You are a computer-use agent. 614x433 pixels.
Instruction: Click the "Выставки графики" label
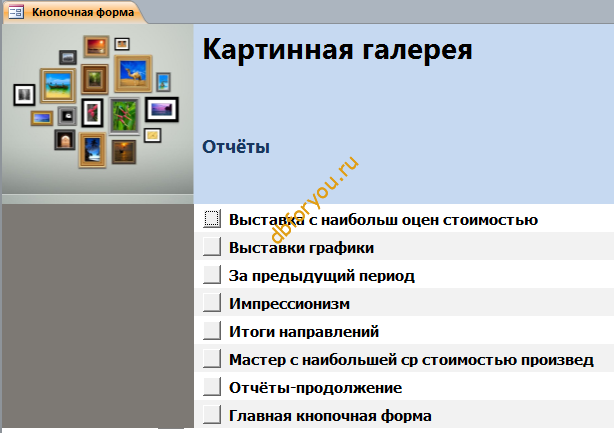pos(302,248)
